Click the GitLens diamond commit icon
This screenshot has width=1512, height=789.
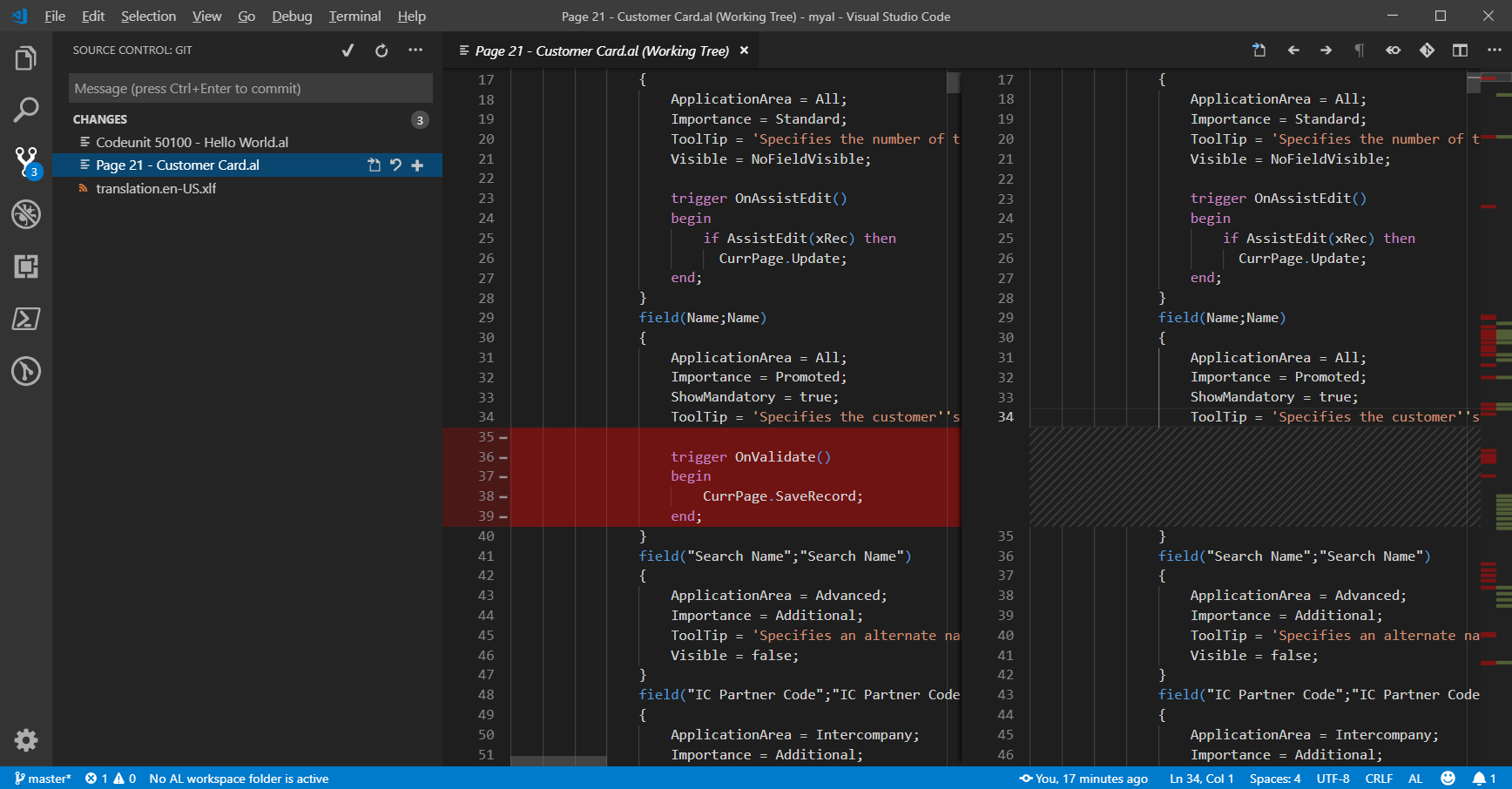click(1427, 51)
